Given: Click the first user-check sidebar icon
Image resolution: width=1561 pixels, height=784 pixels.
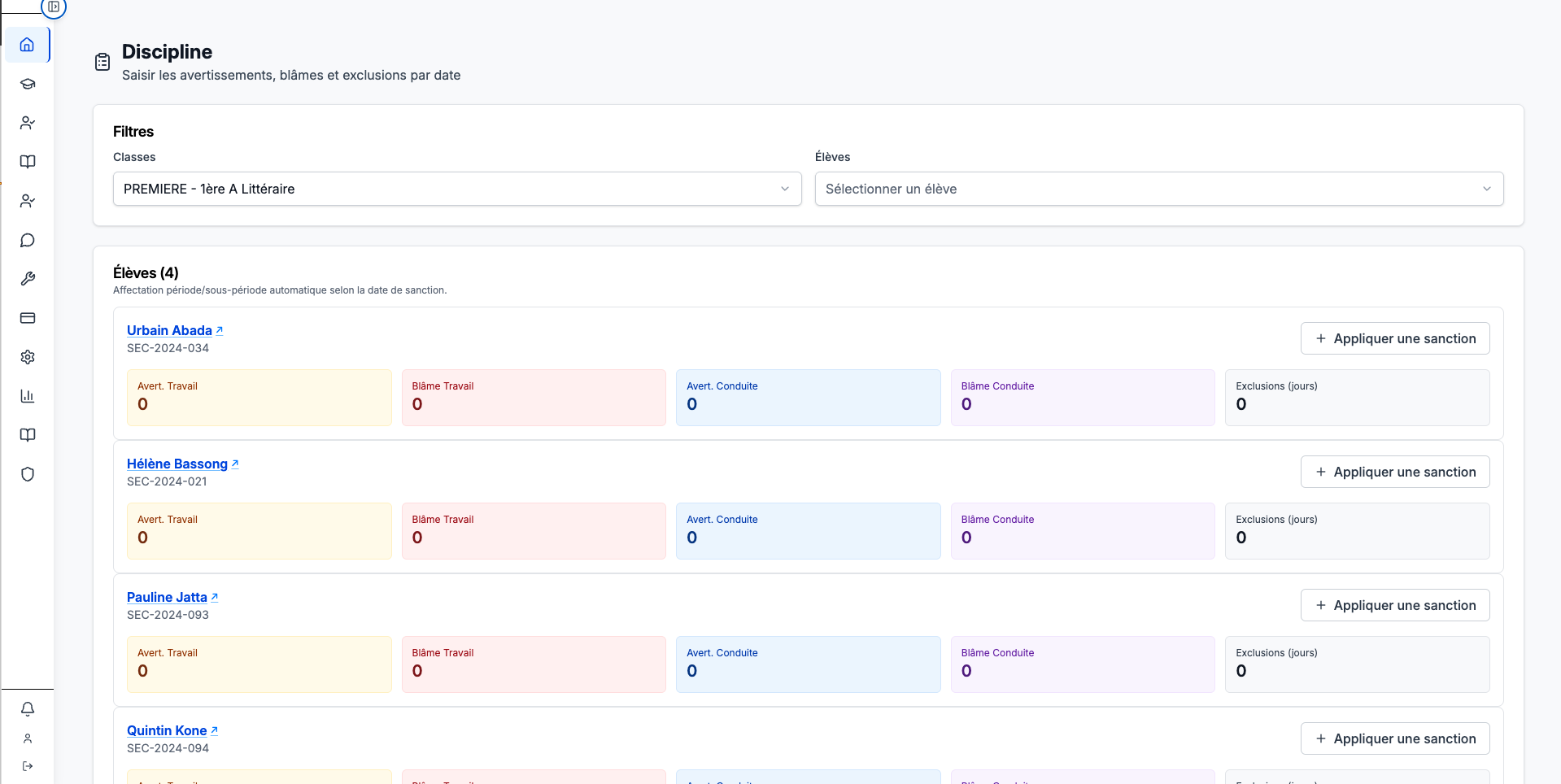Looking at the screenshot, I should [28, 123].
